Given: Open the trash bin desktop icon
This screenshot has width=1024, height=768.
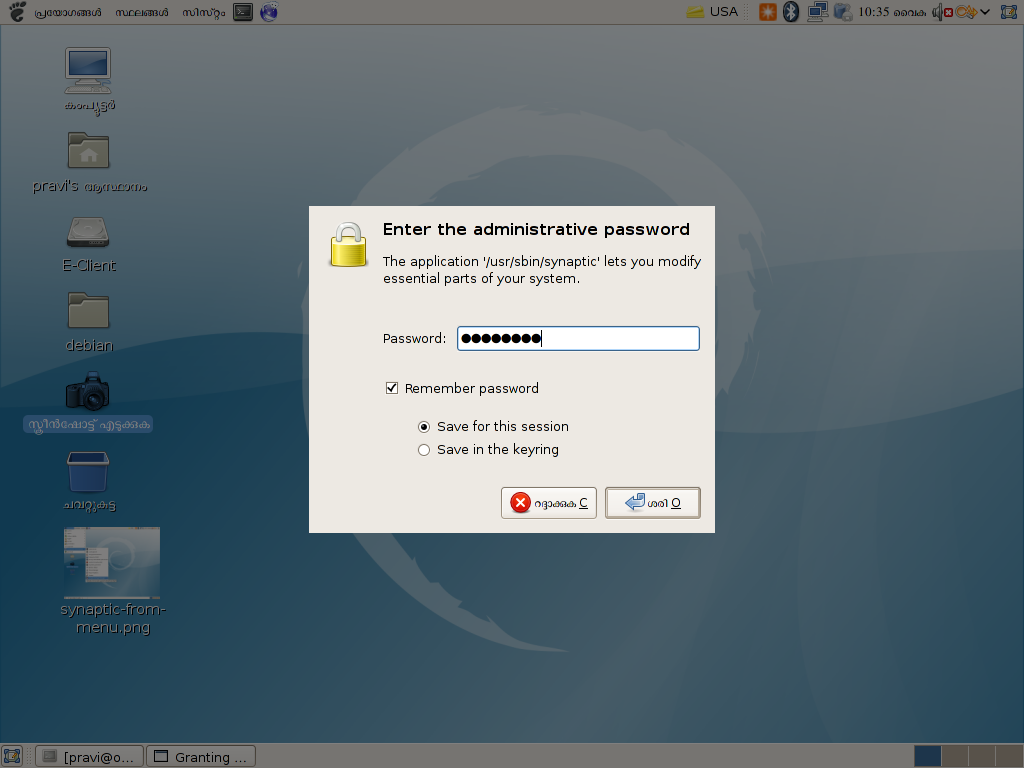Looking at the screenshot, I should coord(88,473).
